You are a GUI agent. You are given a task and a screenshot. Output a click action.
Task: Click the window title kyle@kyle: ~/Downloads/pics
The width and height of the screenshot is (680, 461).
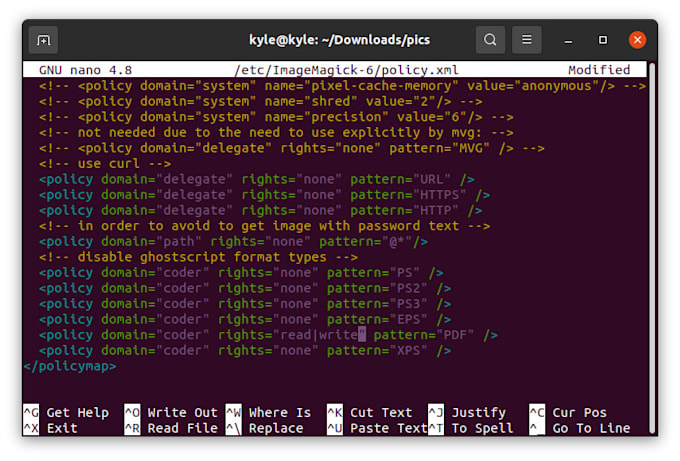[340, 40]
